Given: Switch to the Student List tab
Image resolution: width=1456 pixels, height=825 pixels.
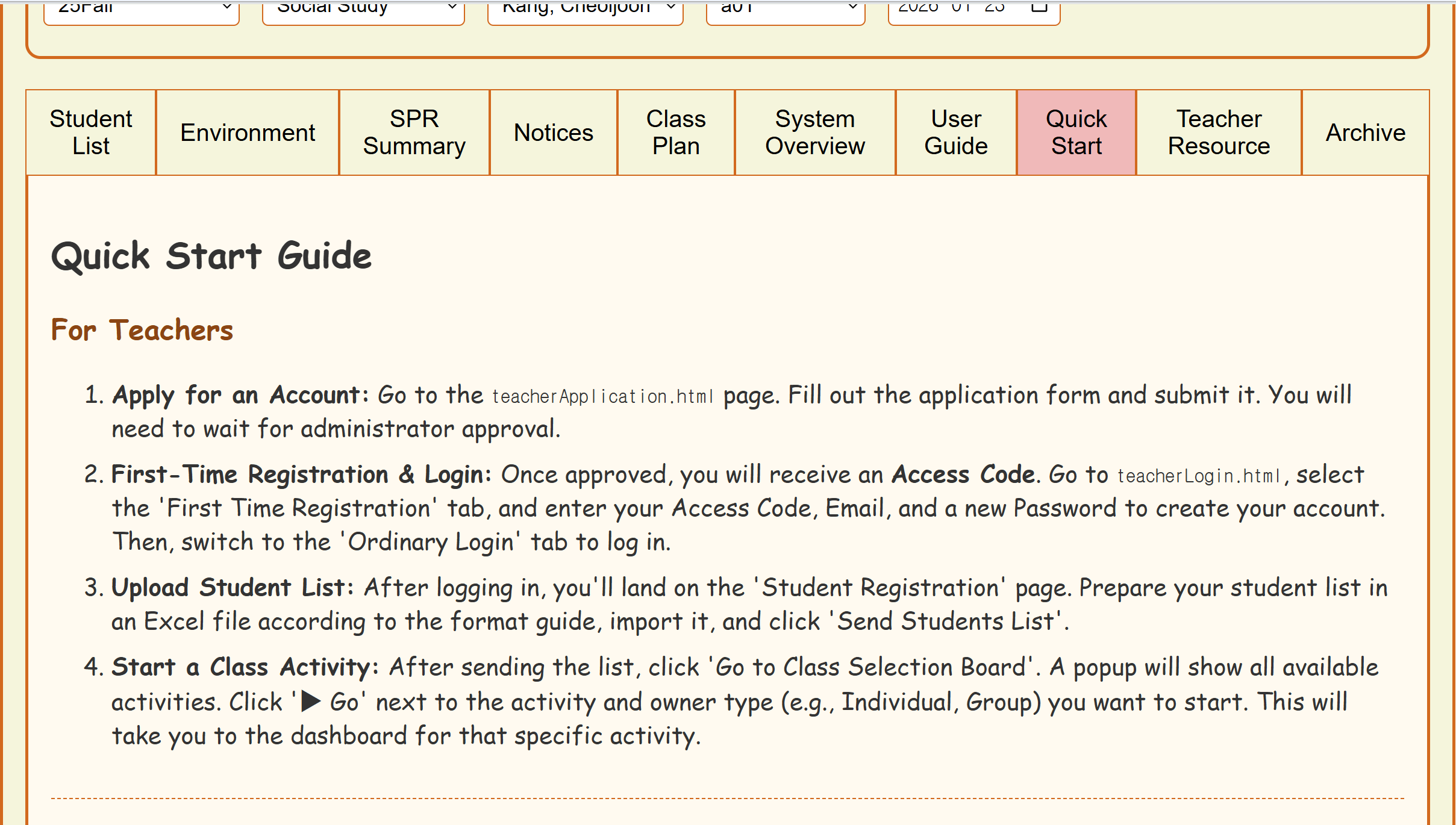Looking at the screenshot, I should tap(90, 132).
